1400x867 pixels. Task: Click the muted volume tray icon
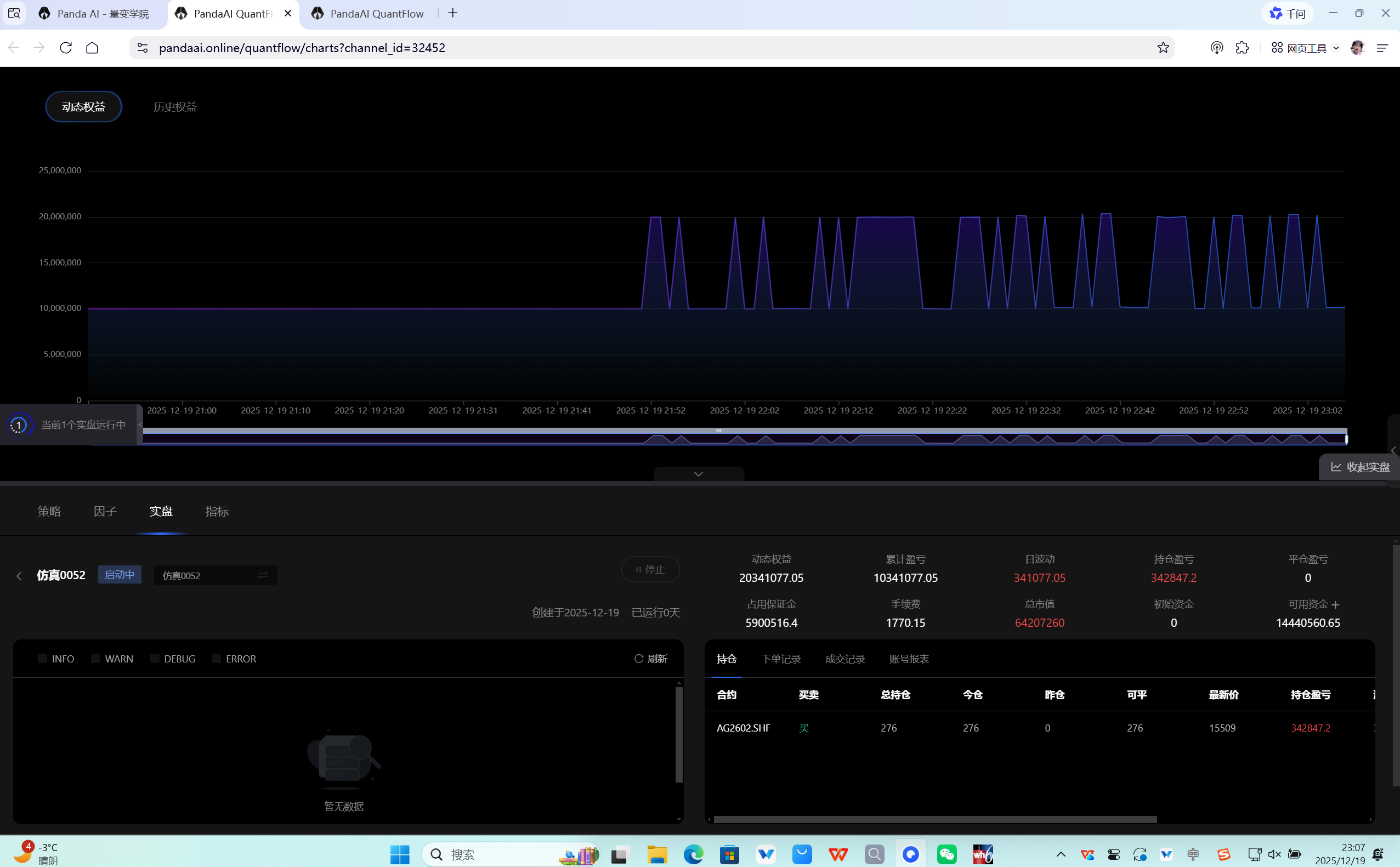(1274, 854)
